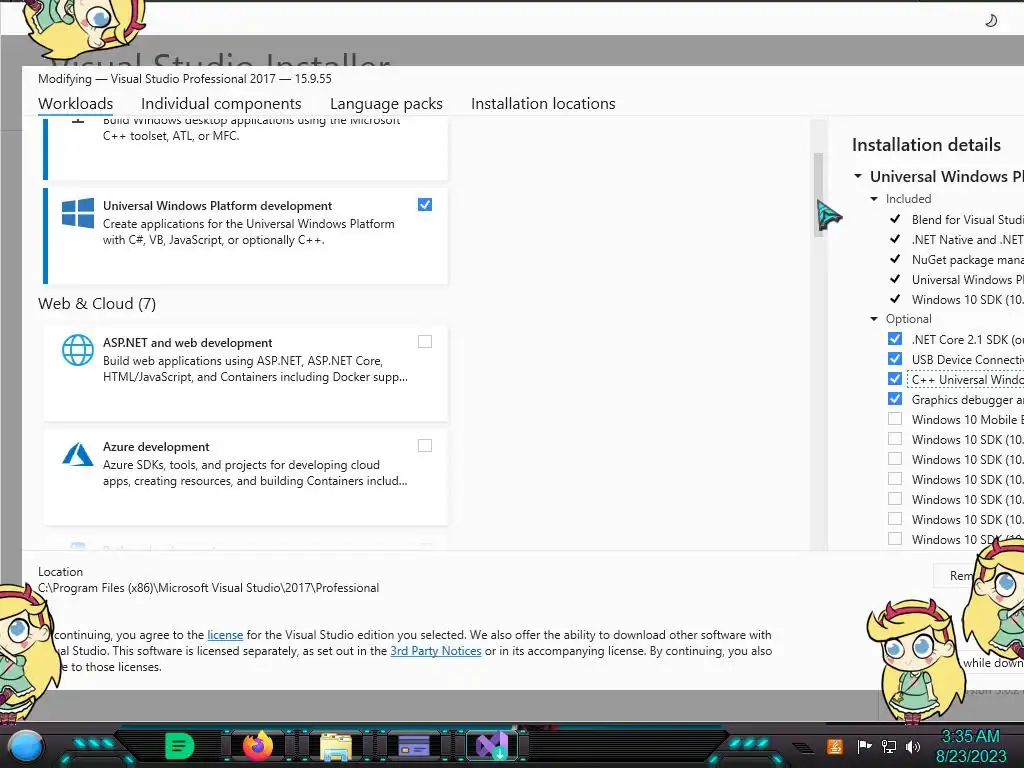
Task: Open the Action Center flag icon in tray
Action: pyautogui.click(x=864, y=746)
